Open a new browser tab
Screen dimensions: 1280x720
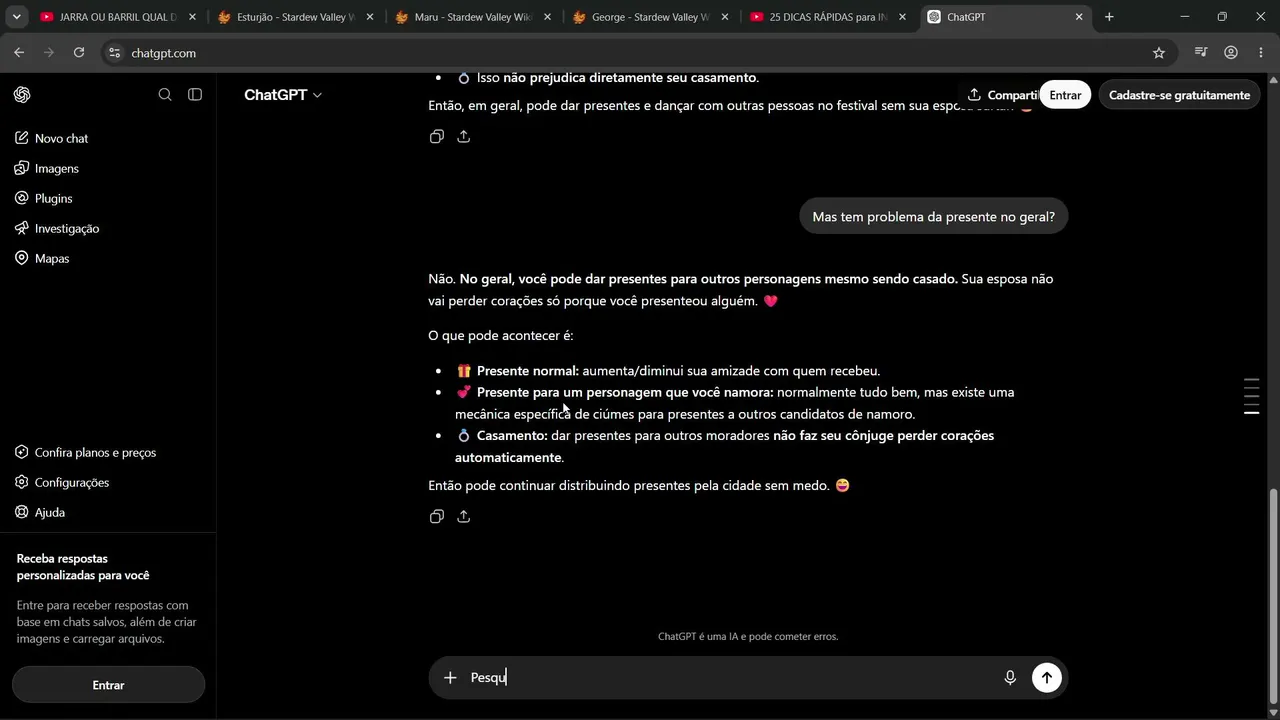point(1109,17)
